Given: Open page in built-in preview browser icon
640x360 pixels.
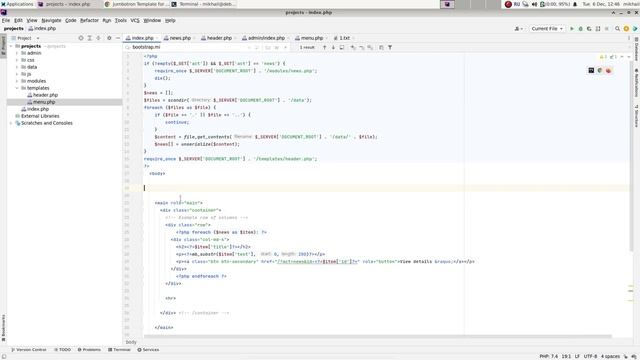Looking at the screenshot, I should [591, 70].
